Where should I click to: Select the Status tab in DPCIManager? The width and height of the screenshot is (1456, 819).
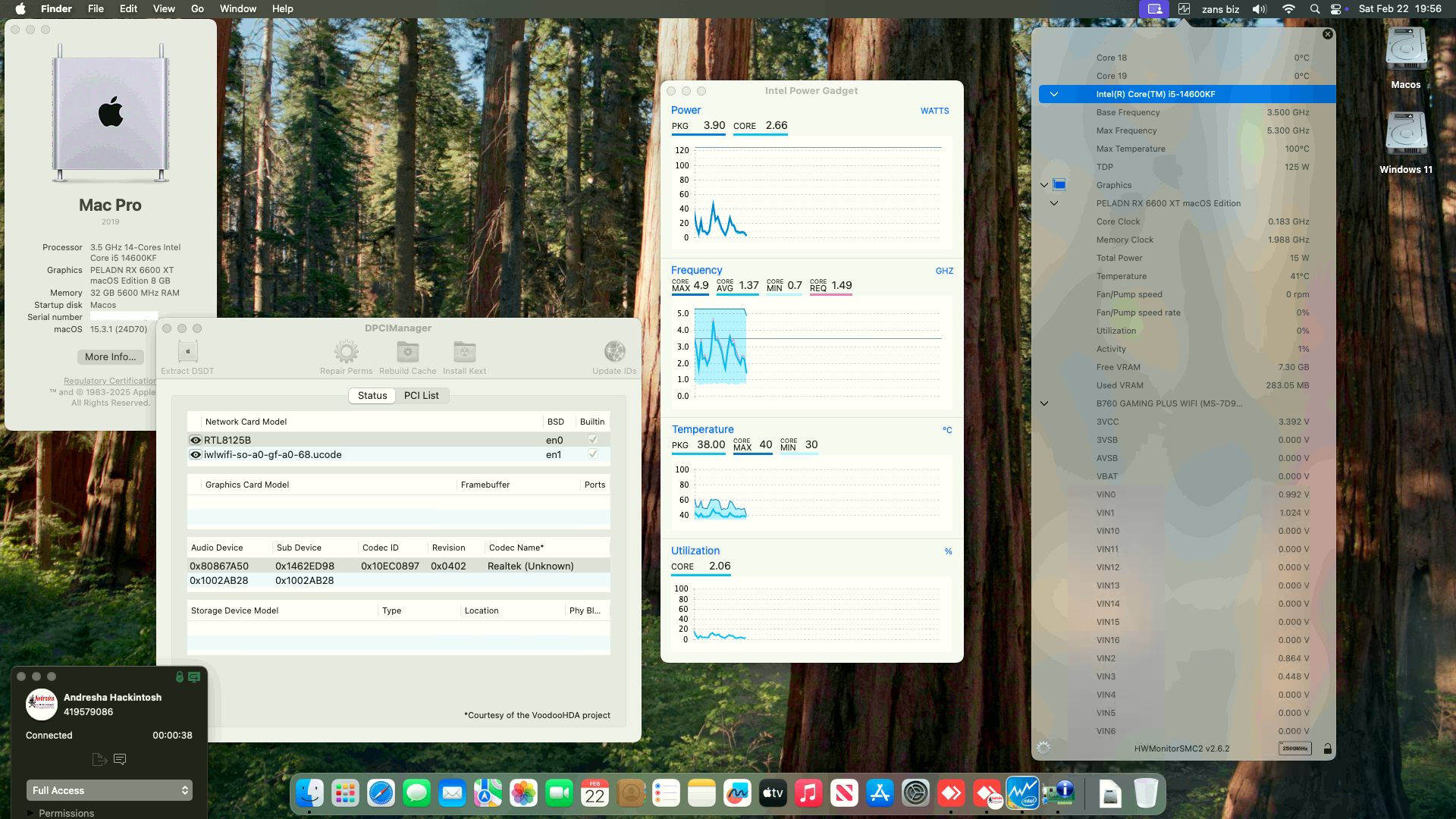tap(372, 395)
